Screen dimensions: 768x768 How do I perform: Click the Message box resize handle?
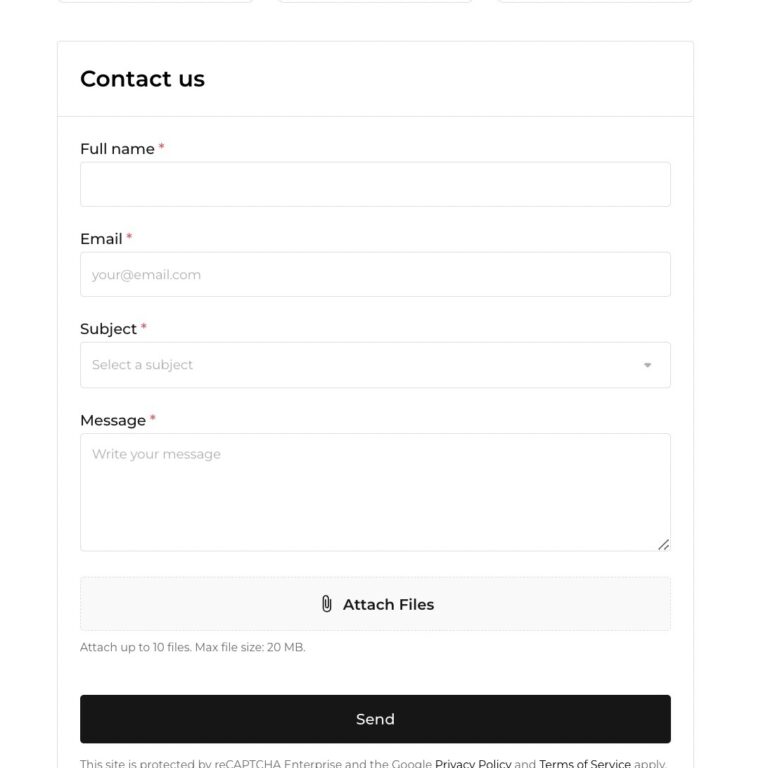click(x=664, y=544)
